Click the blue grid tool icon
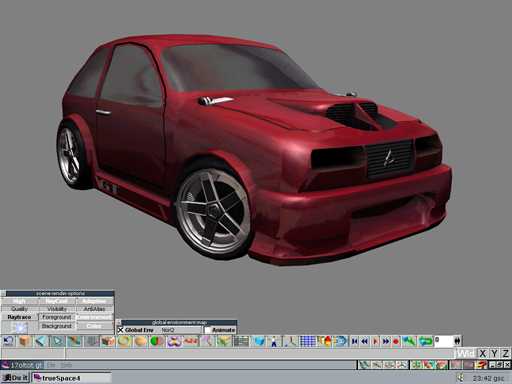This screenshot has height=384, width=512. (x=307, y=341)
